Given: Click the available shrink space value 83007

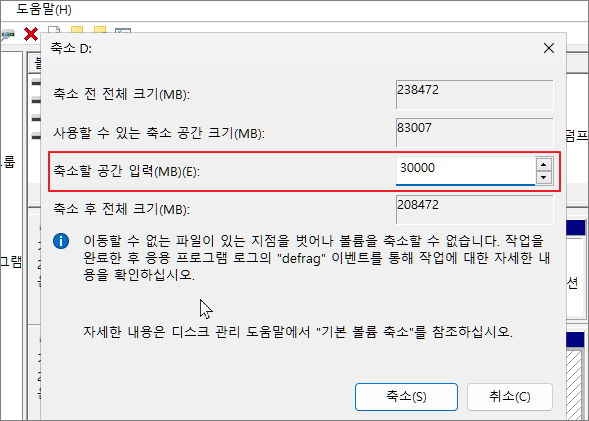Looking at the screenshot, I should pyautogui.click(x=474, y=133).
